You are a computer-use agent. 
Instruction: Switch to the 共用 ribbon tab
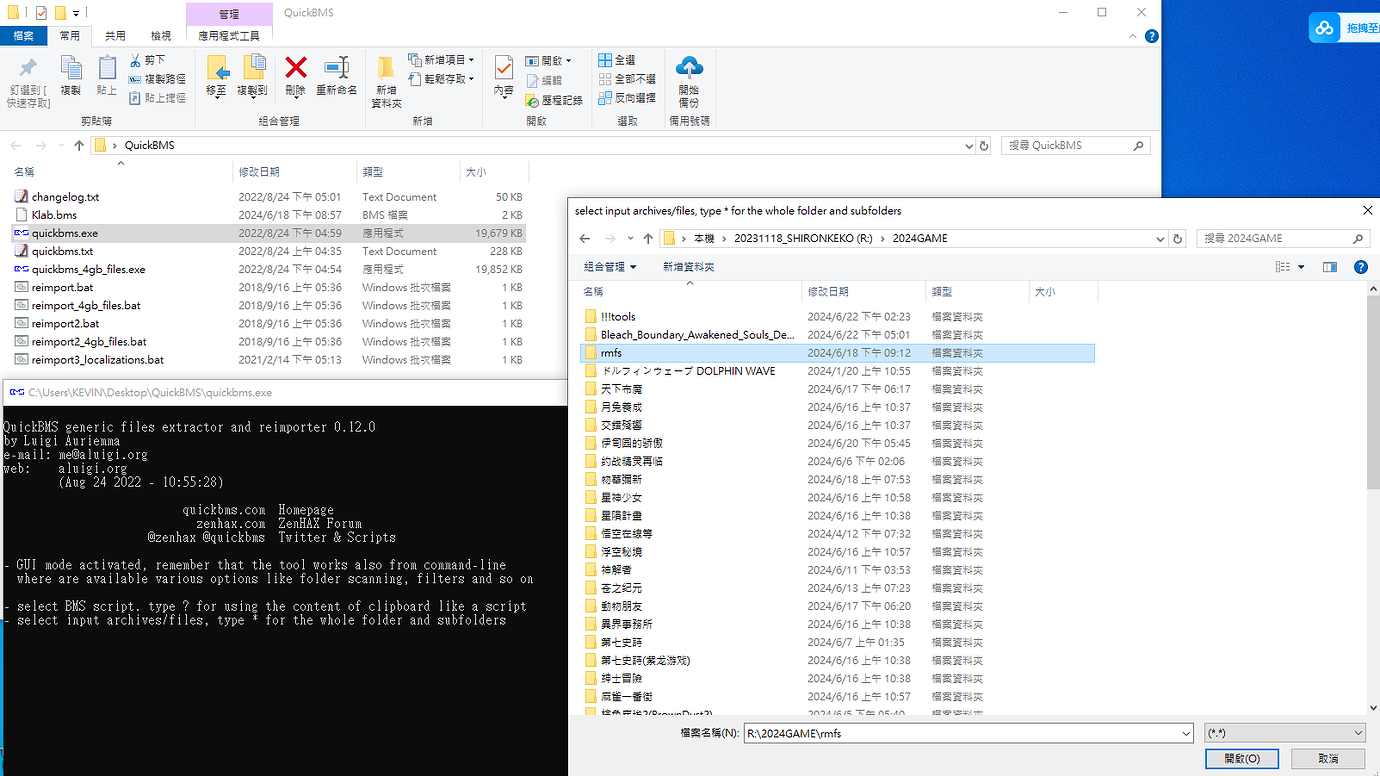[115, 36]
